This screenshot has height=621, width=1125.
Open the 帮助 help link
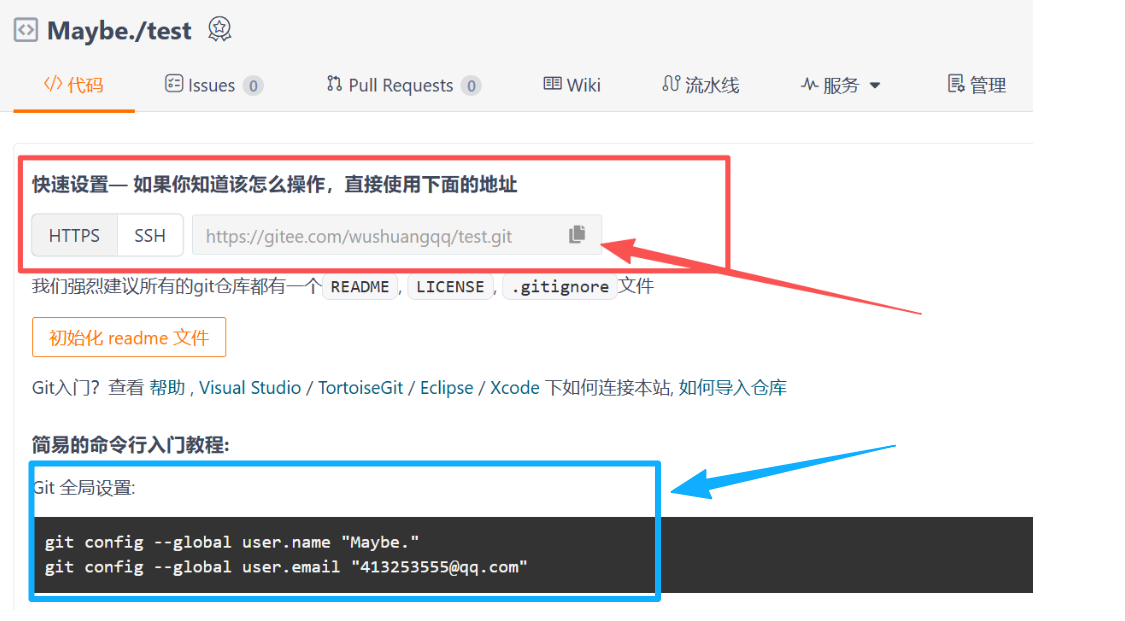pos(167,388)
